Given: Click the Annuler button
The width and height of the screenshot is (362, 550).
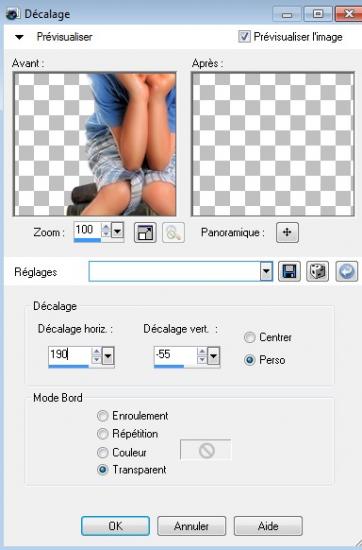Looking at the screenshot, I should [192, 526].
